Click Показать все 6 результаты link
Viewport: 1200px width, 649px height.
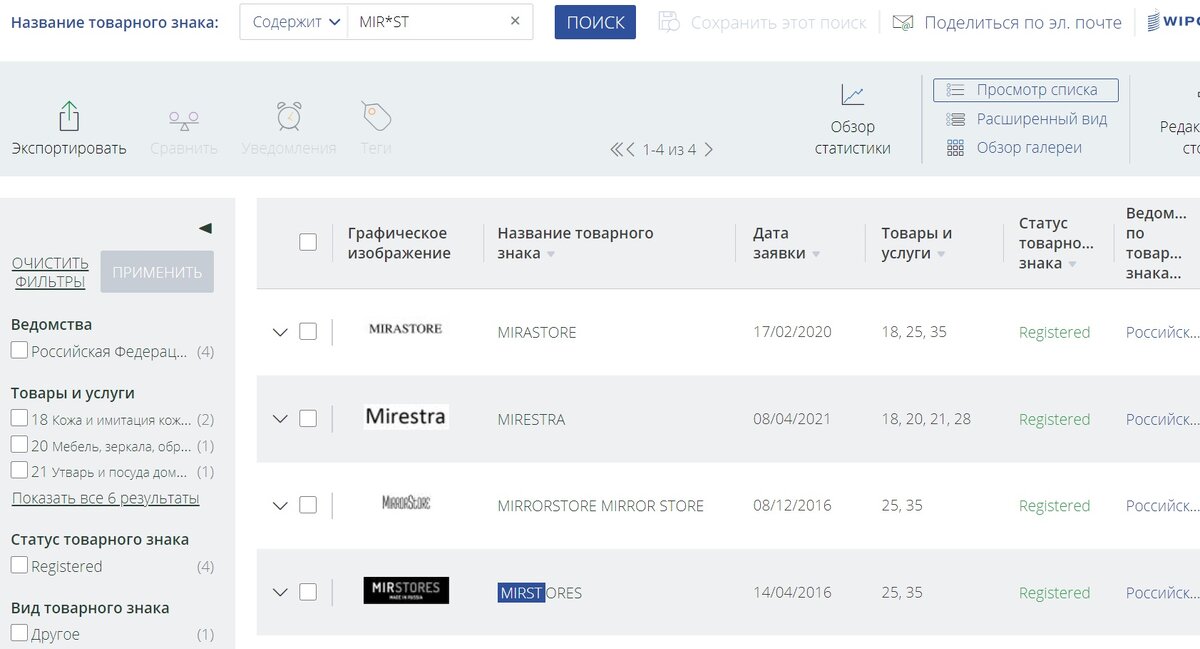tap(105, 498)
